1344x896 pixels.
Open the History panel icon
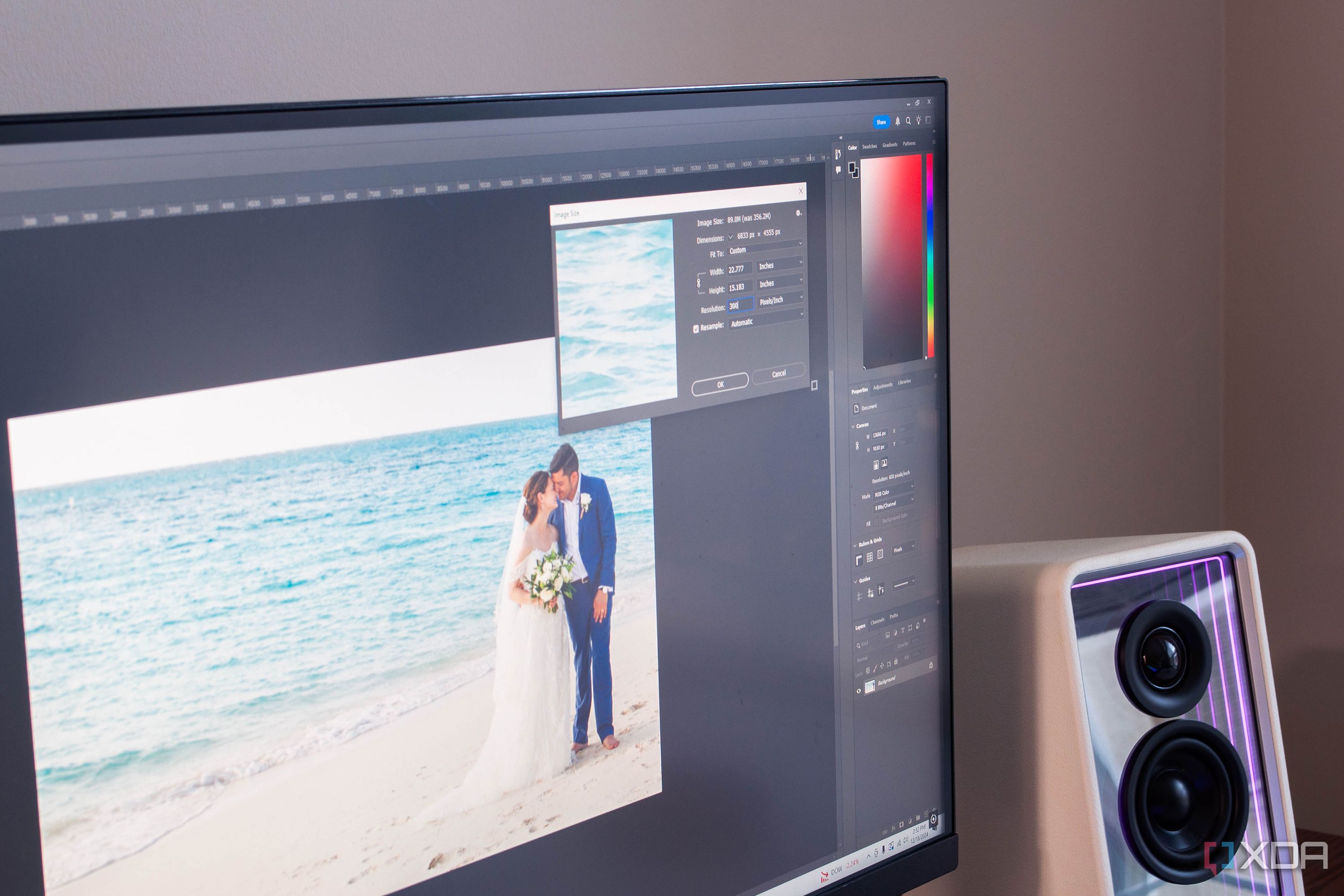pyautogui.click(x=838, y=154)
